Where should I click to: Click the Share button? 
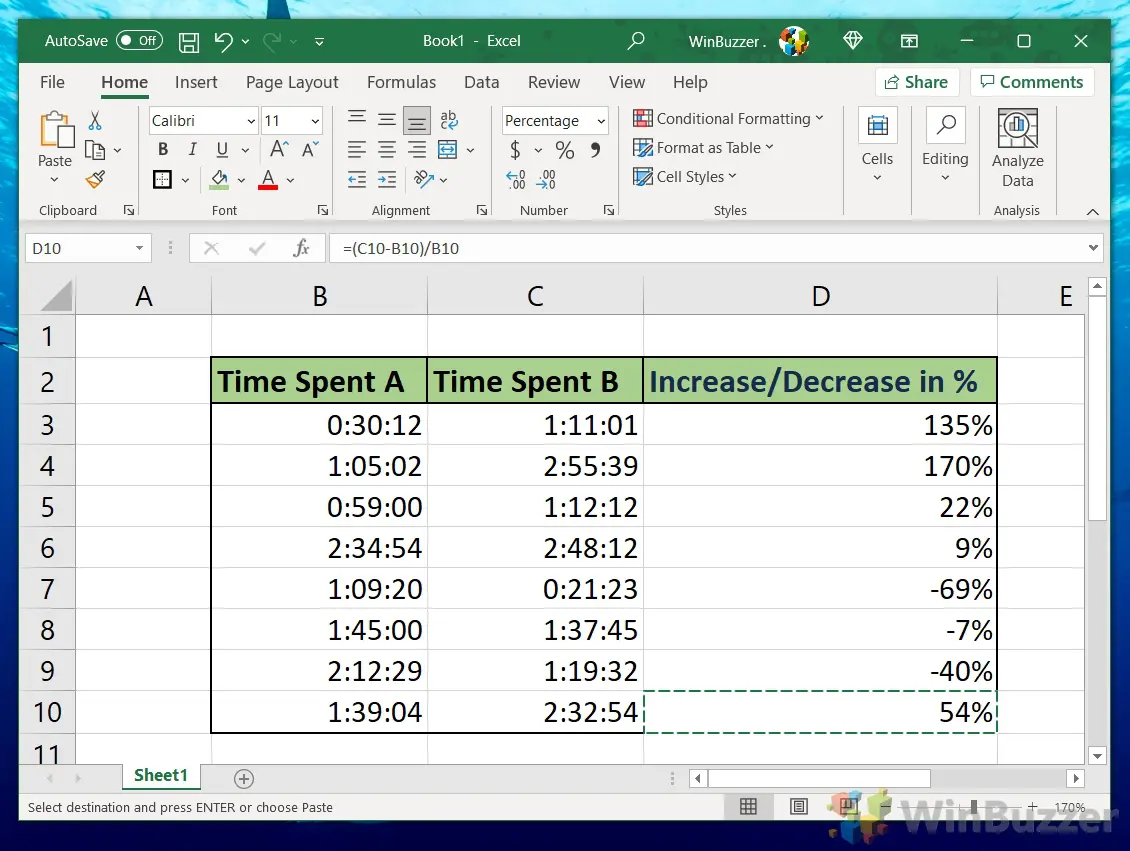point(916,82)
